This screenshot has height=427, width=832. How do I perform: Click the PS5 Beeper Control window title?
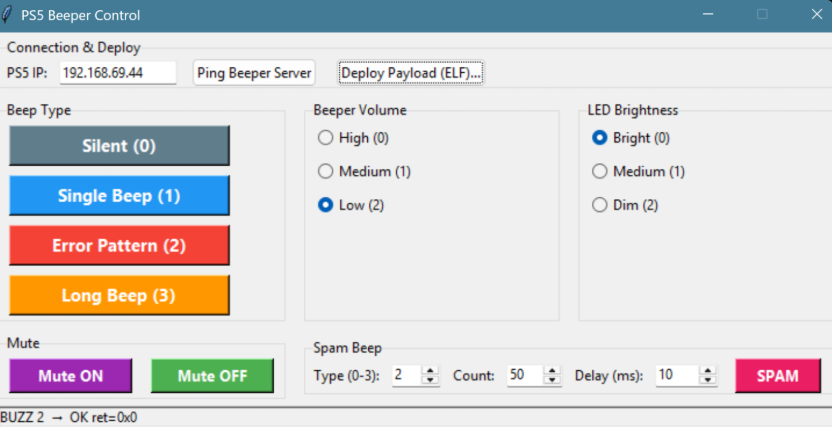pos(81,15)
